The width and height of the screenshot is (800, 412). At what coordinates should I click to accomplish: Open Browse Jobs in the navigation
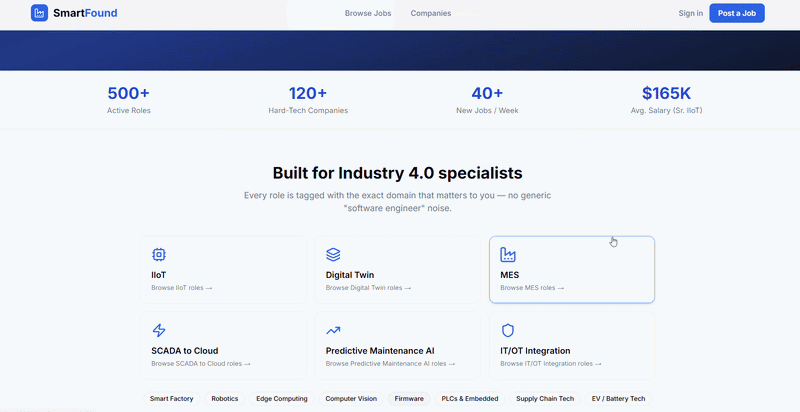click(368, 13)
